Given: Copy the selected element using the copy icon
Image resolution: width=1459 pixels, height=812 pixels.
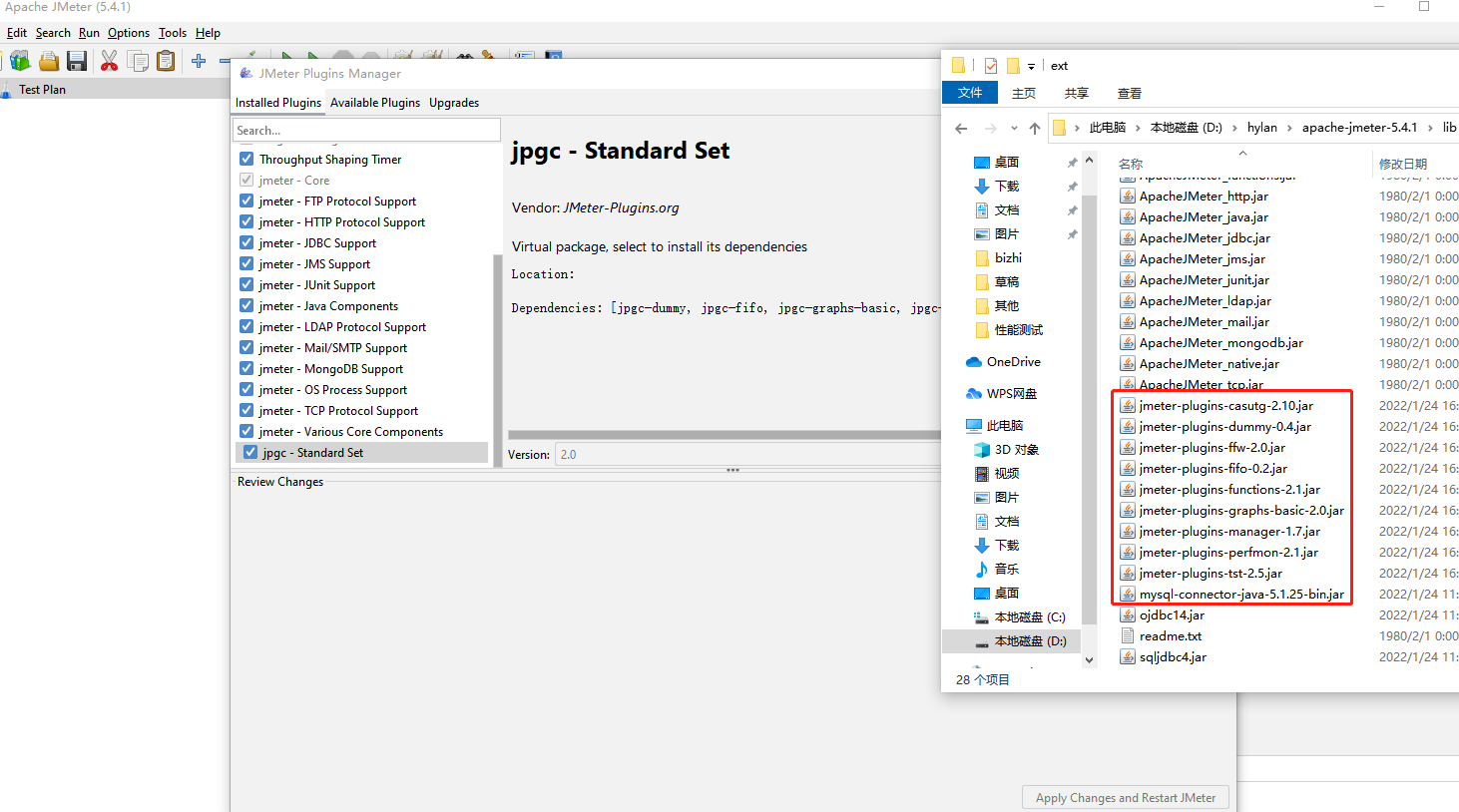Looking at the screenshot, I should coord(139,59).
